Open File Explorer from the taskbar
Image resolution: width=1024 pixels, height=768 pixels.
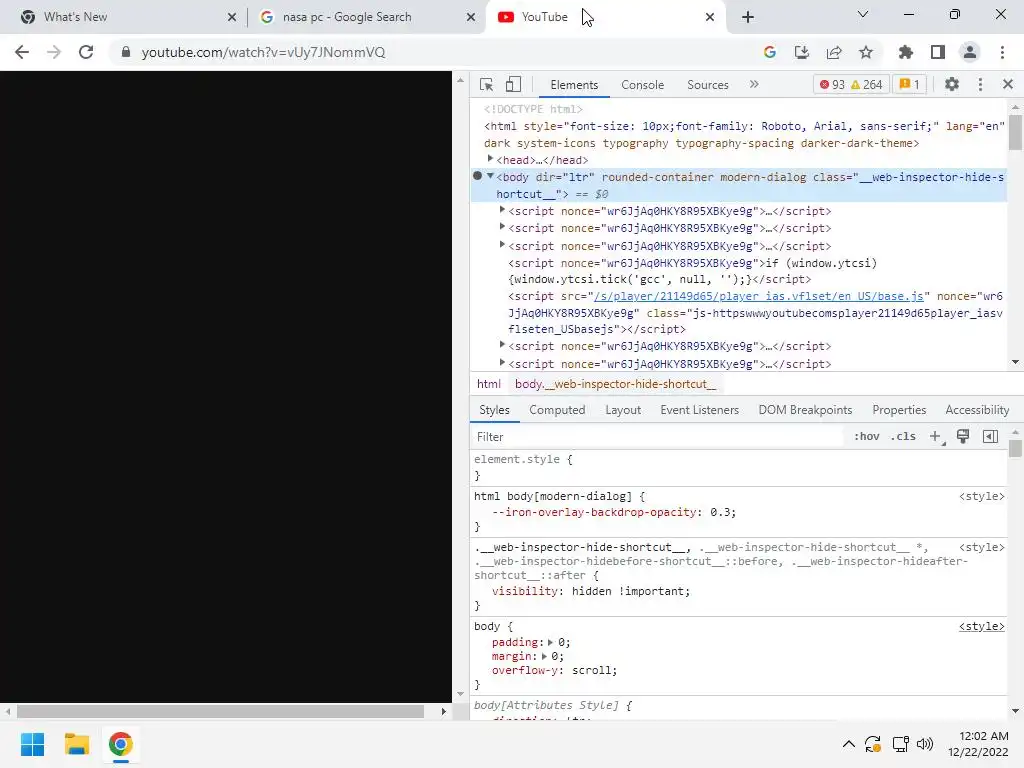pos(76,744)
